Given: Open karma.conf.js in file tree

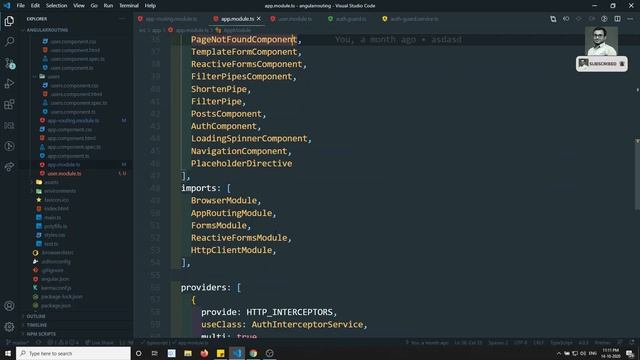Looking at the screenshot, I should (x=56, y=288).
